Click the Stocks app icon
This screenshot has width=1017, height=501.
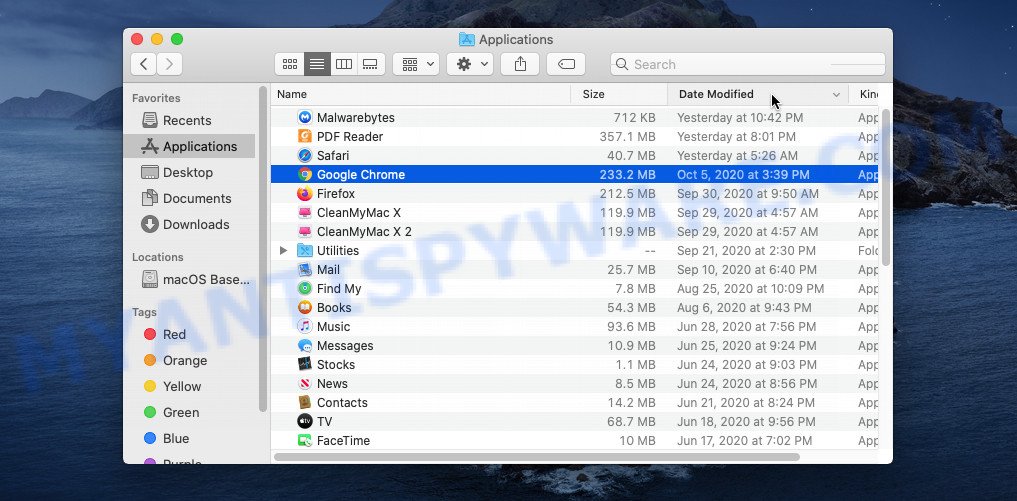pos(305,365)
